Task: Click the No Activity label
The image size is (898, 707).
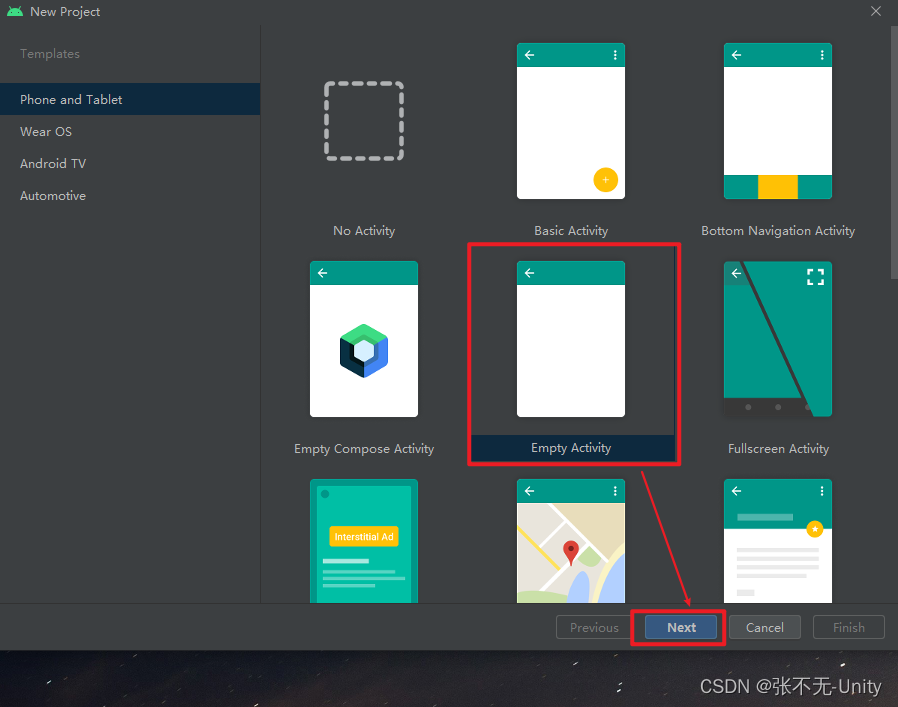Action: coord(364,230)
